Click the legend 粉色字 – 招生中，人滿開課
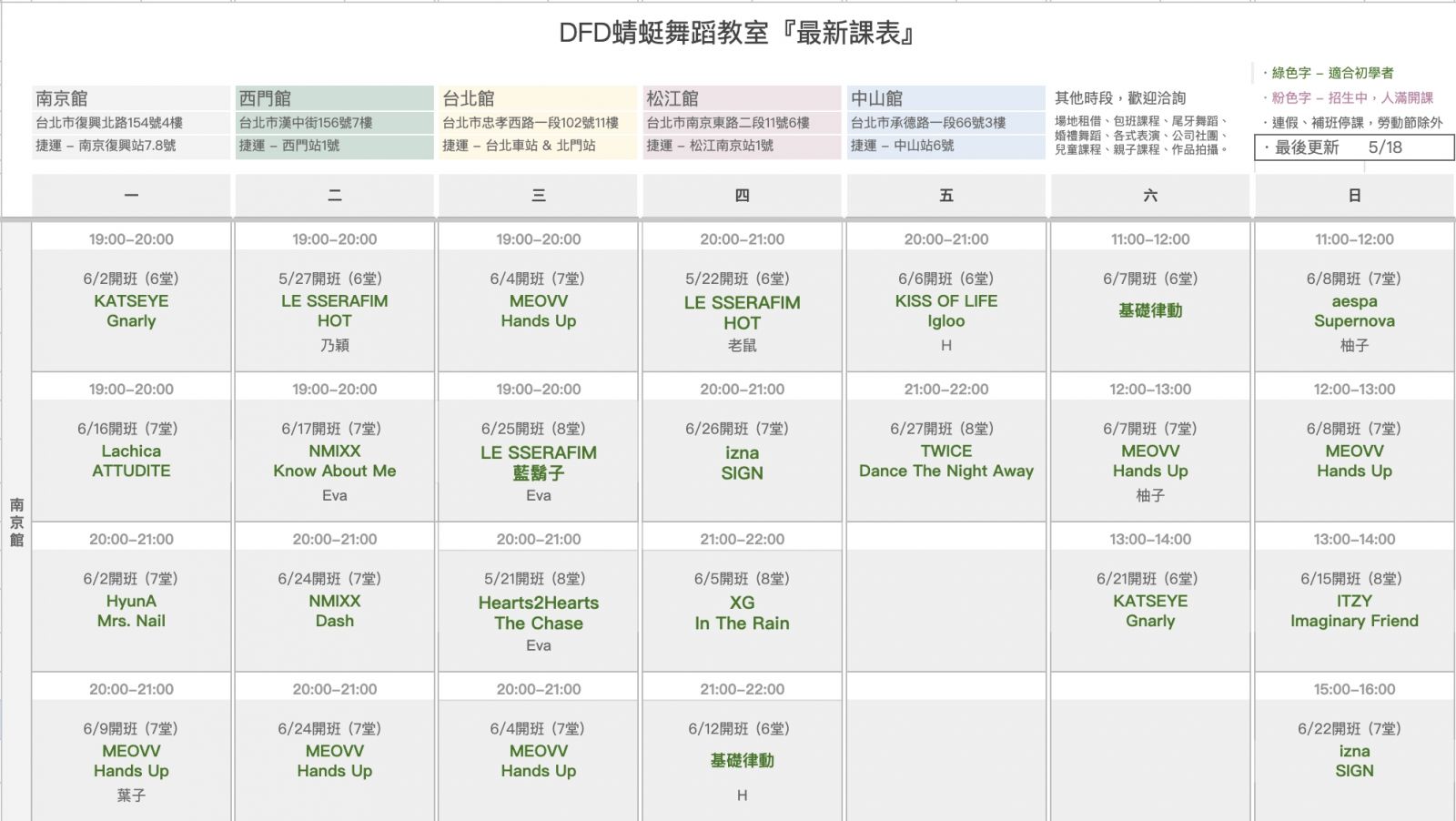This screenshot has height=821, width=1456. (1348, 97)
